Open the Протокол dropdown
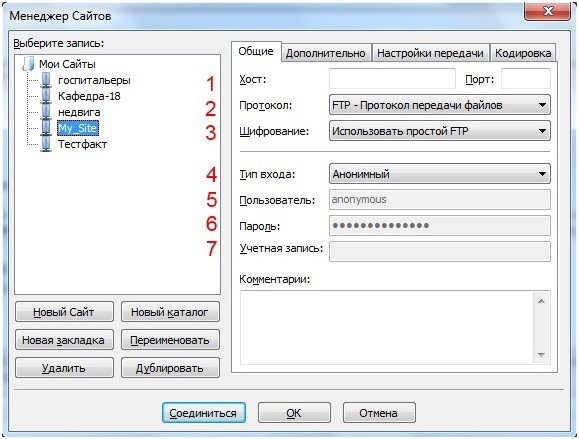The width and height of the screenshot is (579, 439). pyautogui.click(x=439, y=105)
